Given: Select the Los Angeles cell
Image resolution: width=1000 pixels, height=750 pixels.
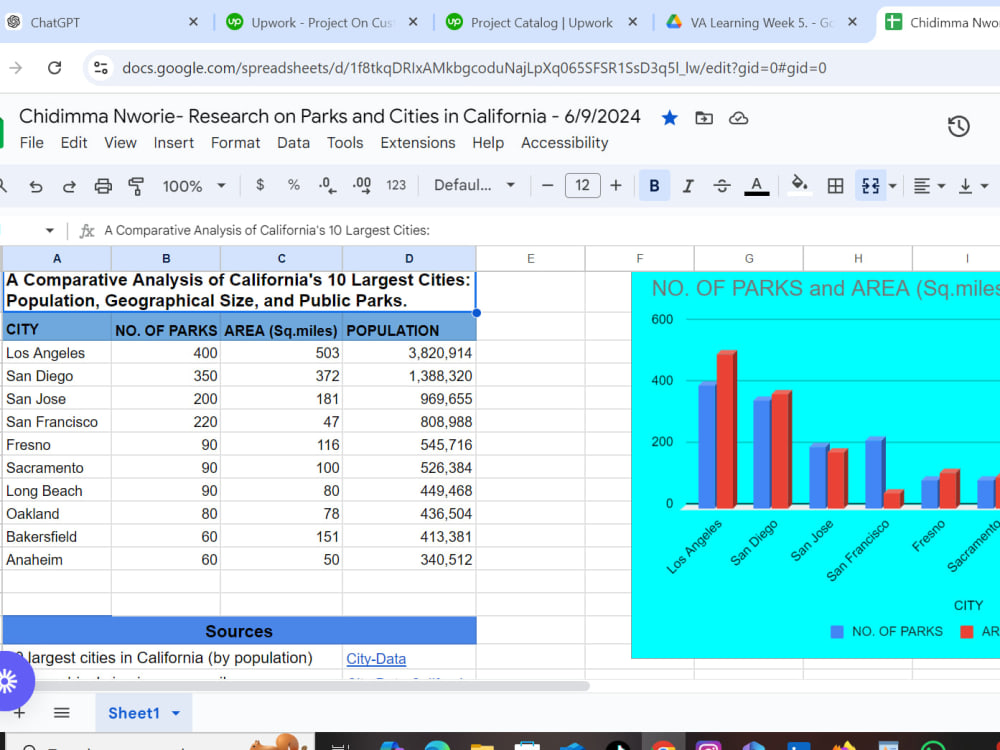Looking at the screenshot, I should (57, 353).
